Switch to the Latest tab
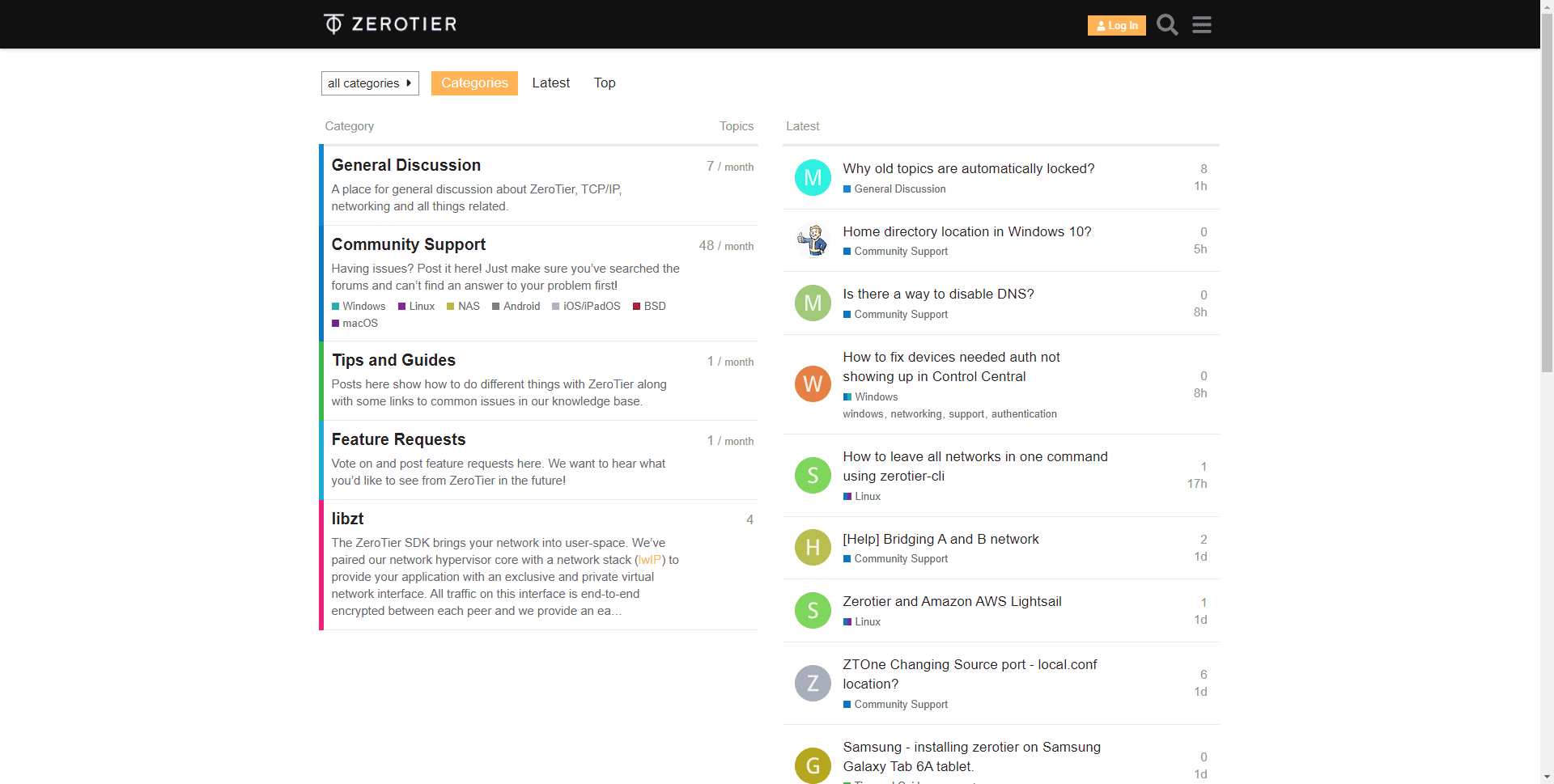1554x784 pixels. 551,83
